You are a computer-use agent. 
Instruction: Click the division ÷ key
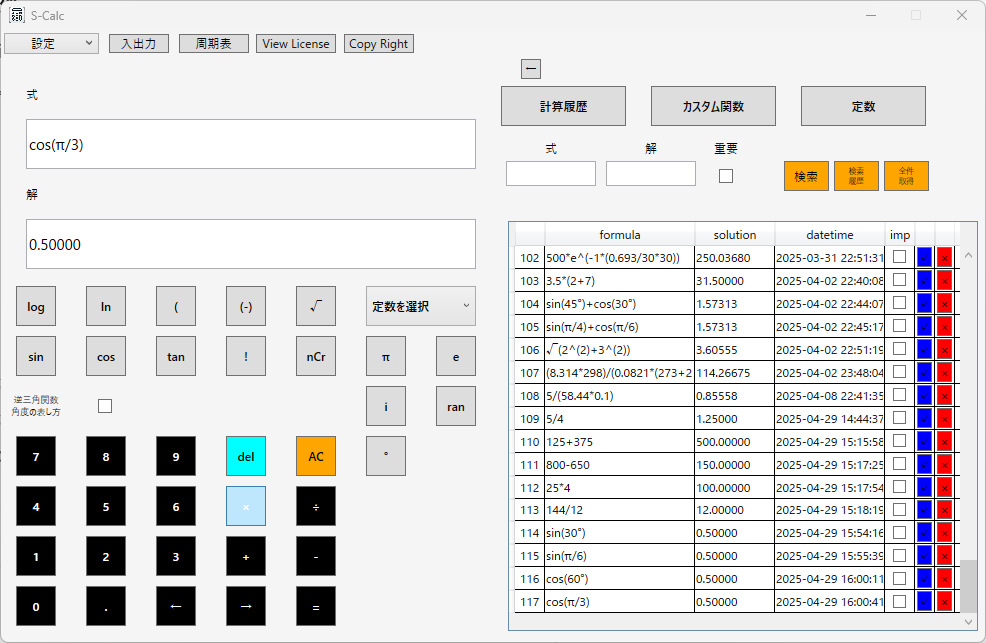pos(316,506)
